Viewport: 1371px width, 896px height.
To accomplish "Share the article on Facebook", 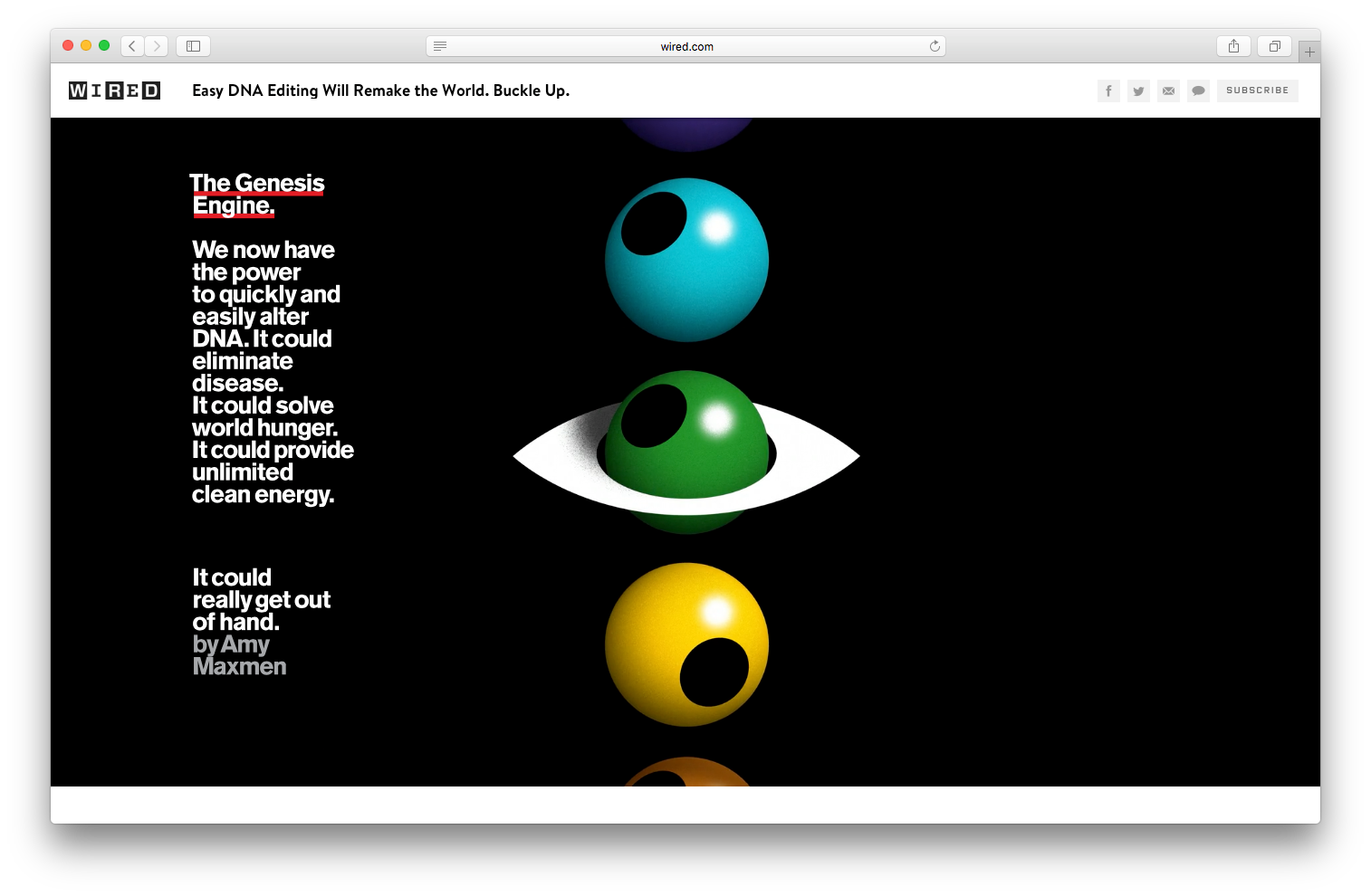I will tap(1108, 91).
